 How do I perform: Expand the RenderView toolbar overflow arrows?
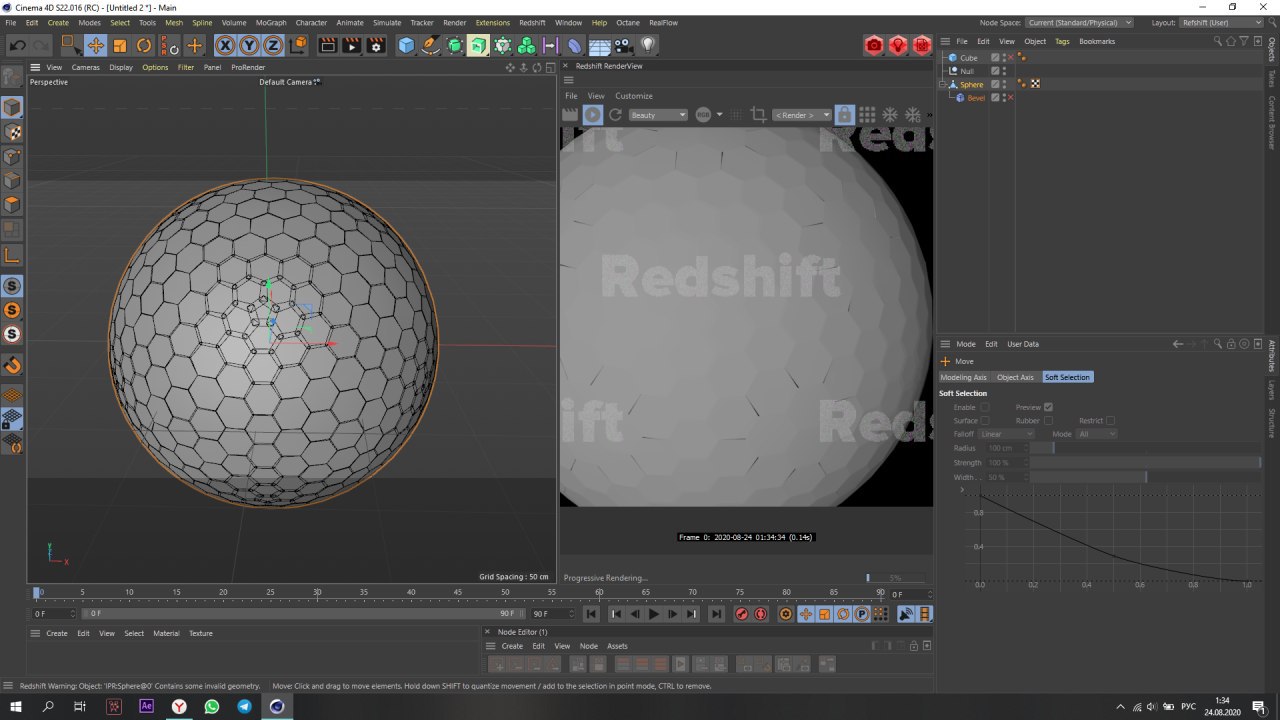tap(930, 115)
